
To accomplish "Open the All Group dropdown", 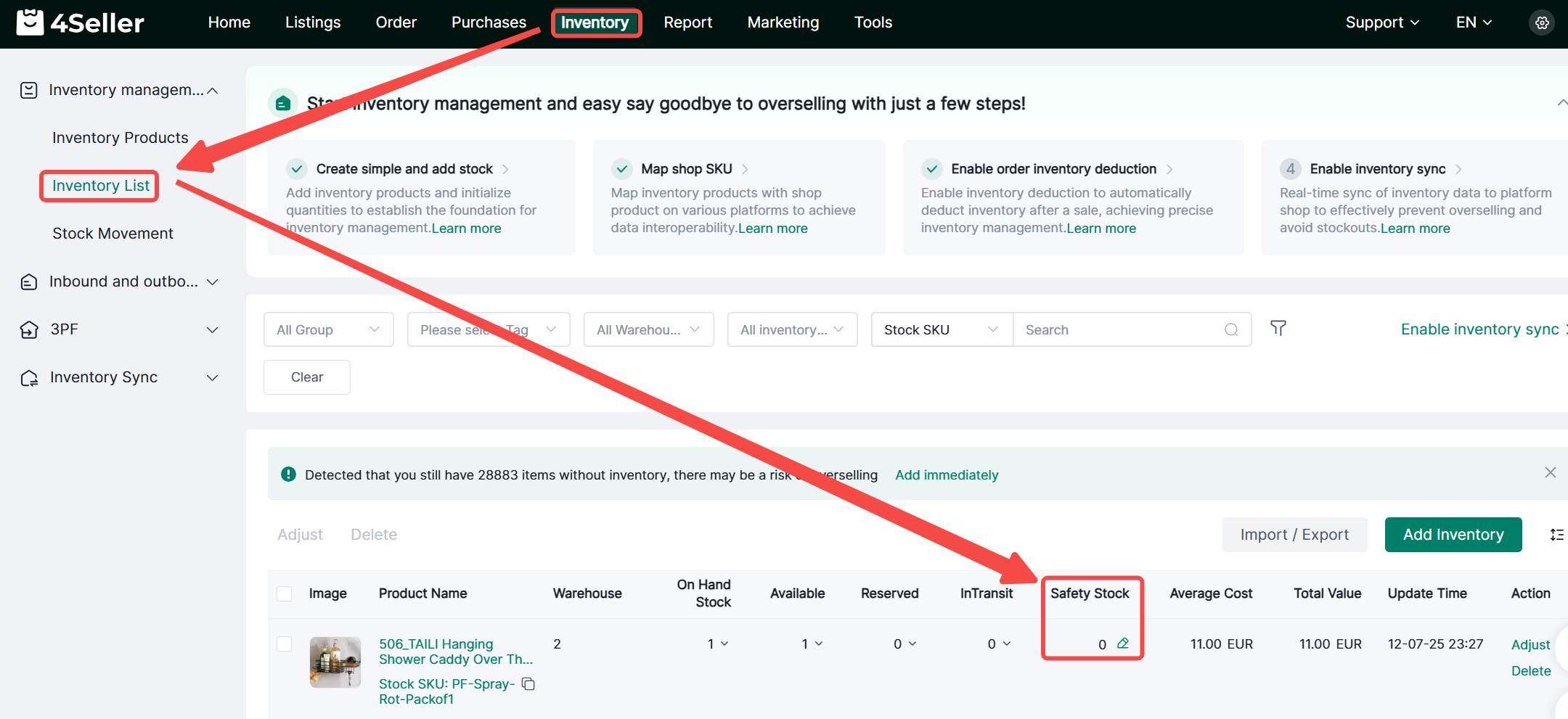I will point(328,330).
